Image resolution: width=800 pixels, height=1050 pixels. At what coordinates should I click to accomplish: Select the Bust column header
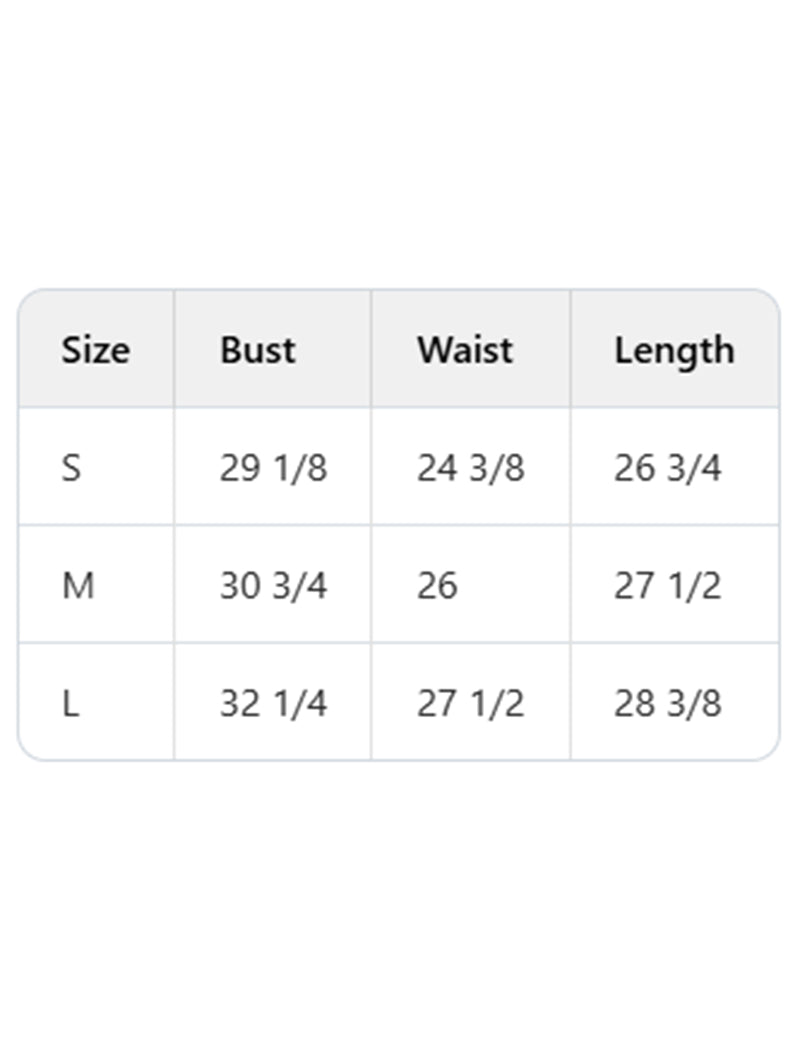point(258,350)
